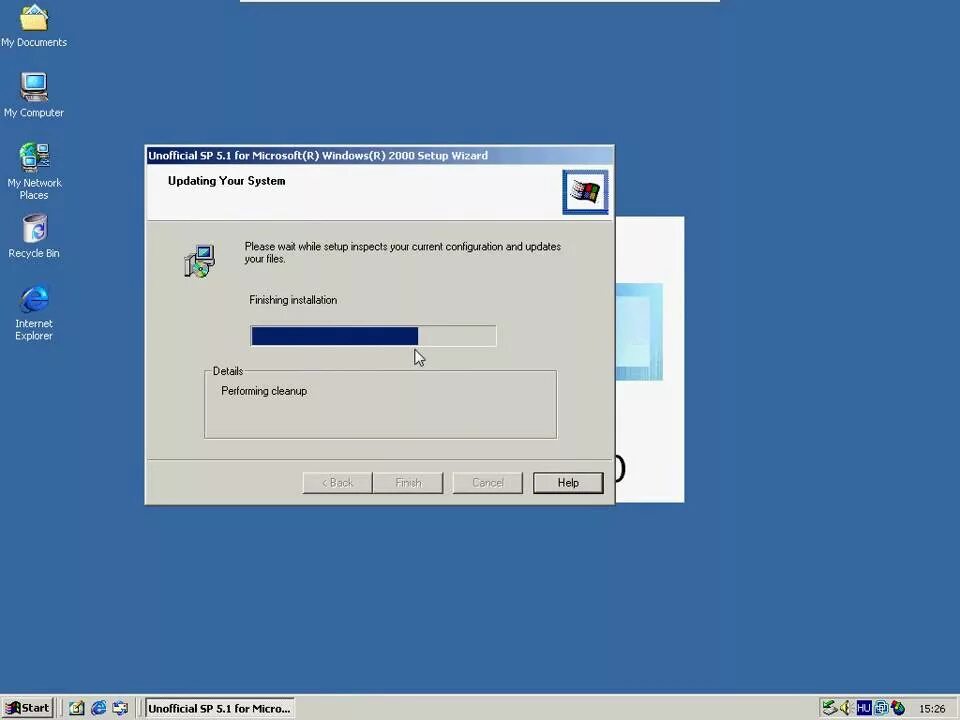Select My Network Places icon
This screenshot has height=720, width=960.
pyautogui.click(x=34, y=171)
